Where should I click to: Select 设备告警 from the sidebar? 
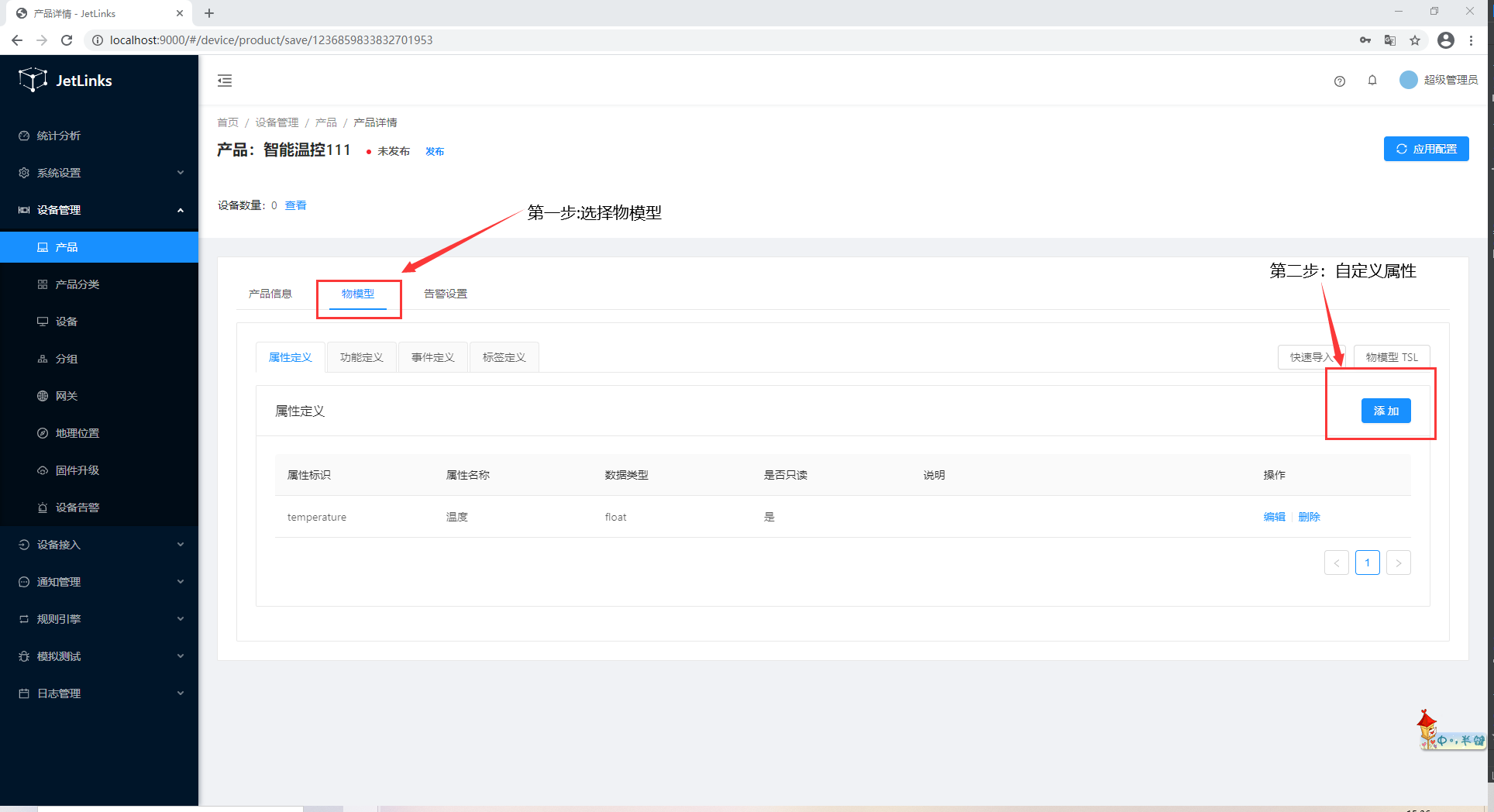click(x=77, y=507)
